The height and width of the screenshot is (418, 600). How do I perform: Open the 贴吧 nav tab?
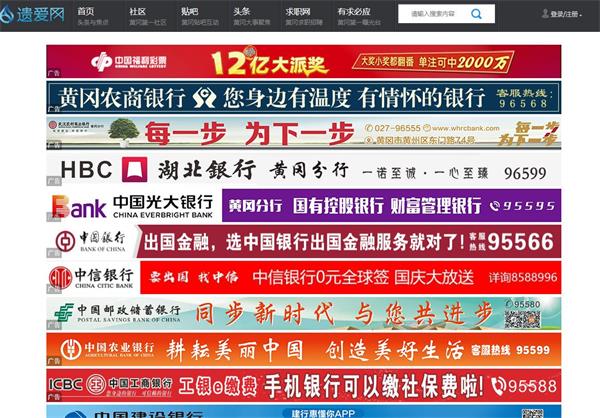(x=200, y=16)
